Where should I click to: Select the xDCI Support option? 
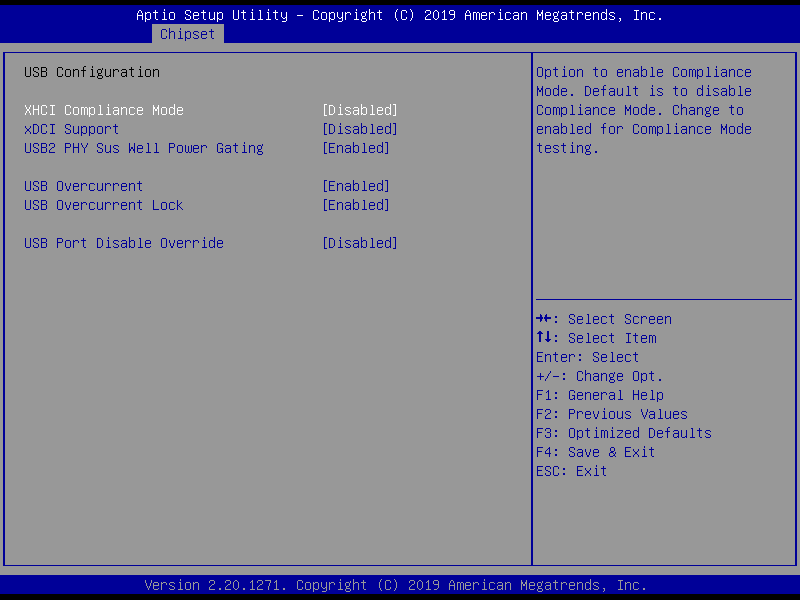72,129
